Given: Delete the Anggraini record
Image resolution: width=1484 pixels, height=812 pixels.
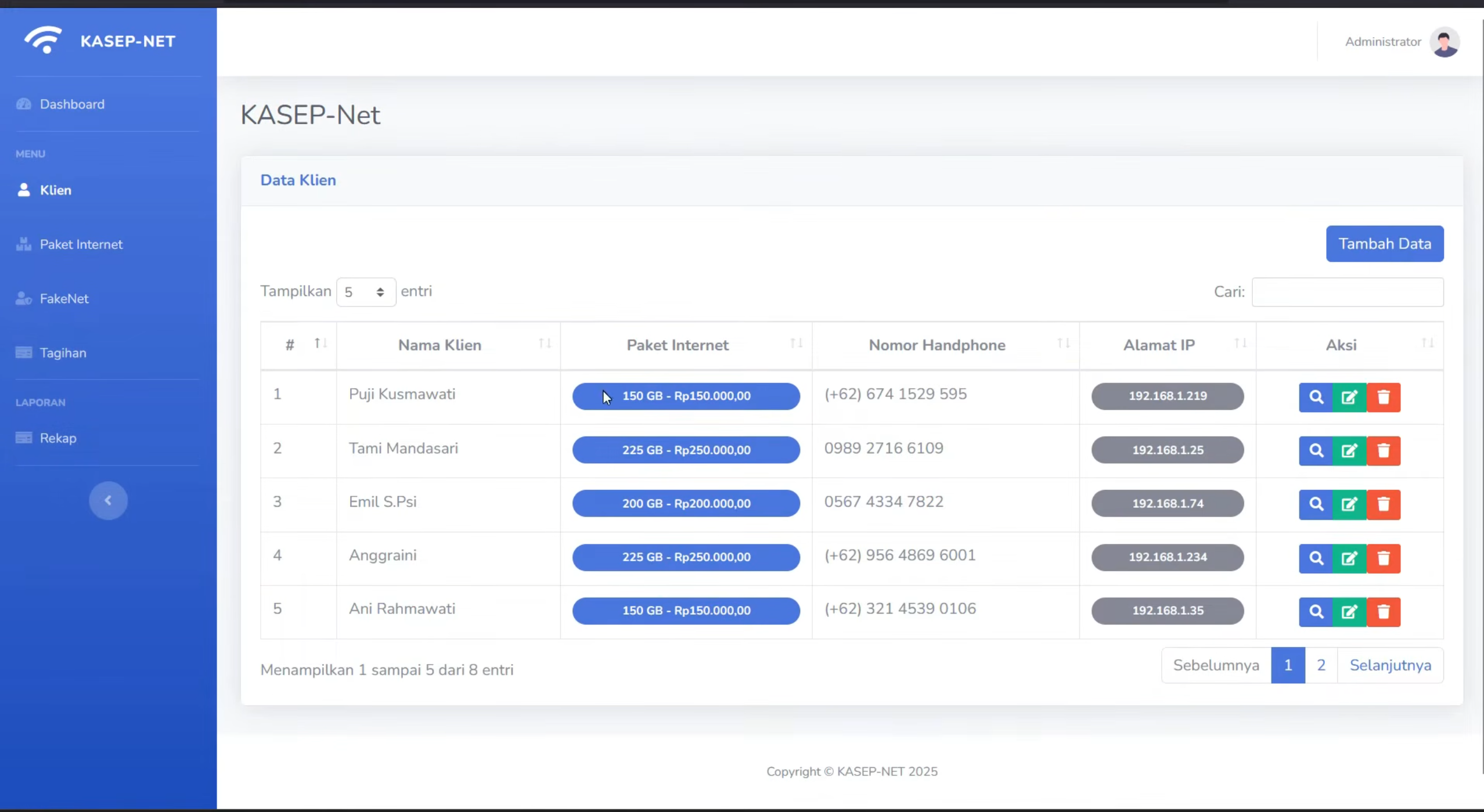Looking at the screenshot, I should [1384, 558].
